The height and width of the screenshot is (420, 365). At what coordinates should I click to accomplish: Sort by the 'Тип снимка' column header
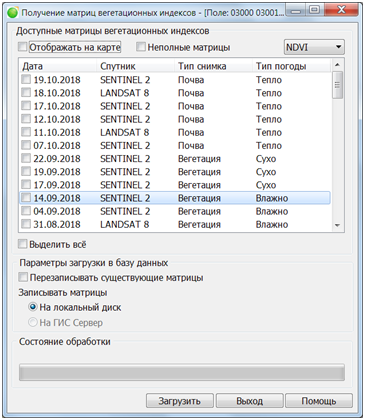tap(213, 66)
